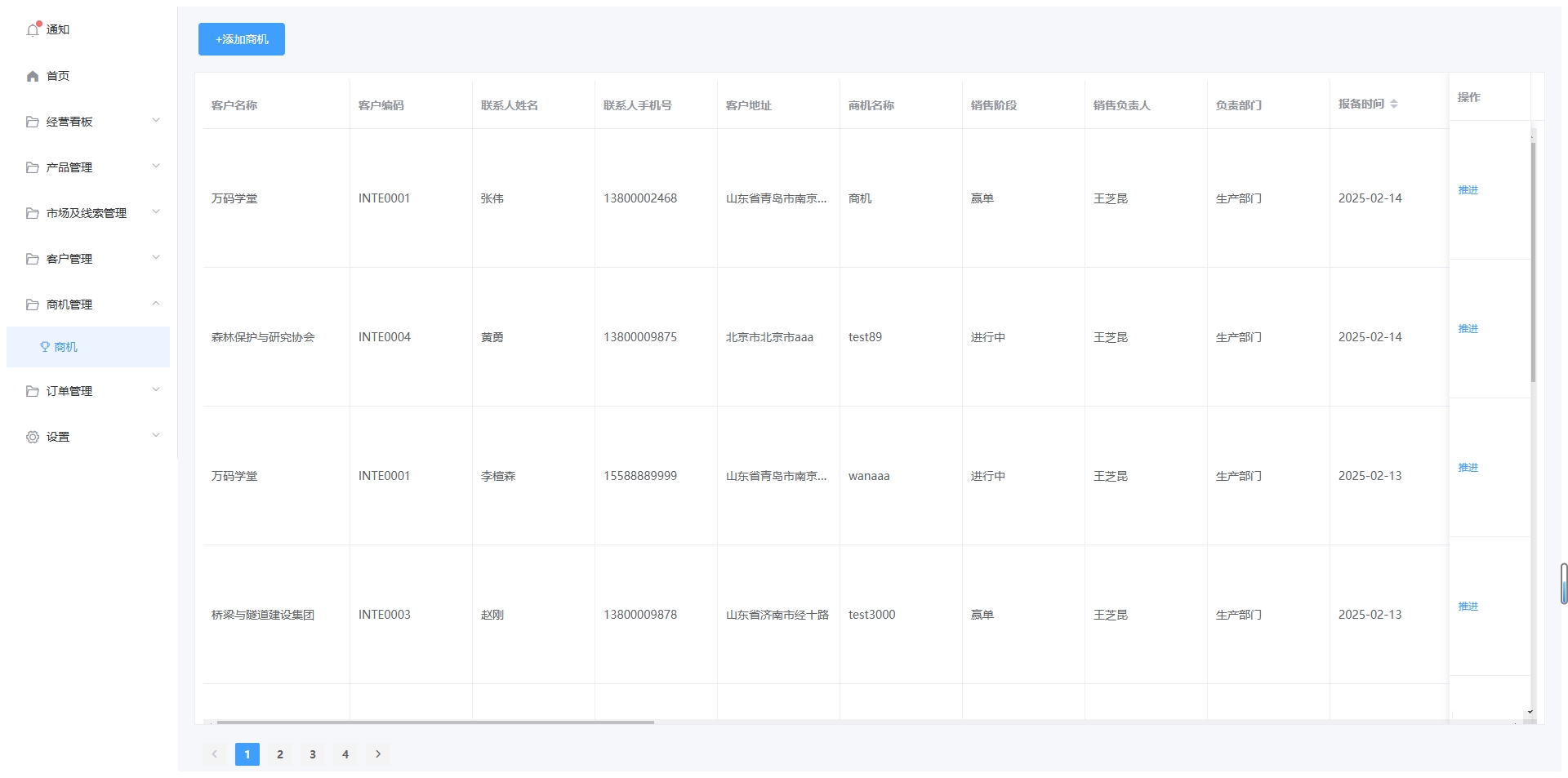Click 推进 link for 森林保护与研究协会 row
The image size is (1568, 778).
pos(1468,329)
